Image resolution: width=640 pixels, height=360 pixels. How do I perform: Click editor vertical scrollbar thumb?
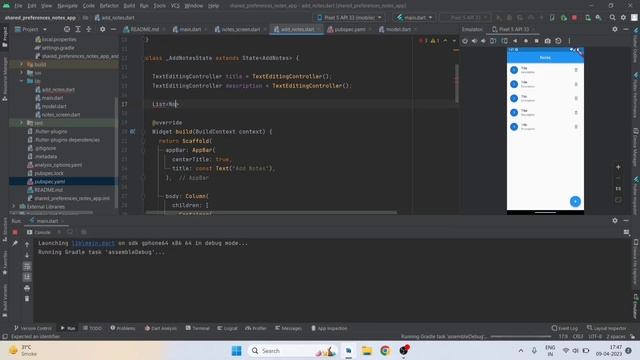pyautogui.click(x=457, y=84)
